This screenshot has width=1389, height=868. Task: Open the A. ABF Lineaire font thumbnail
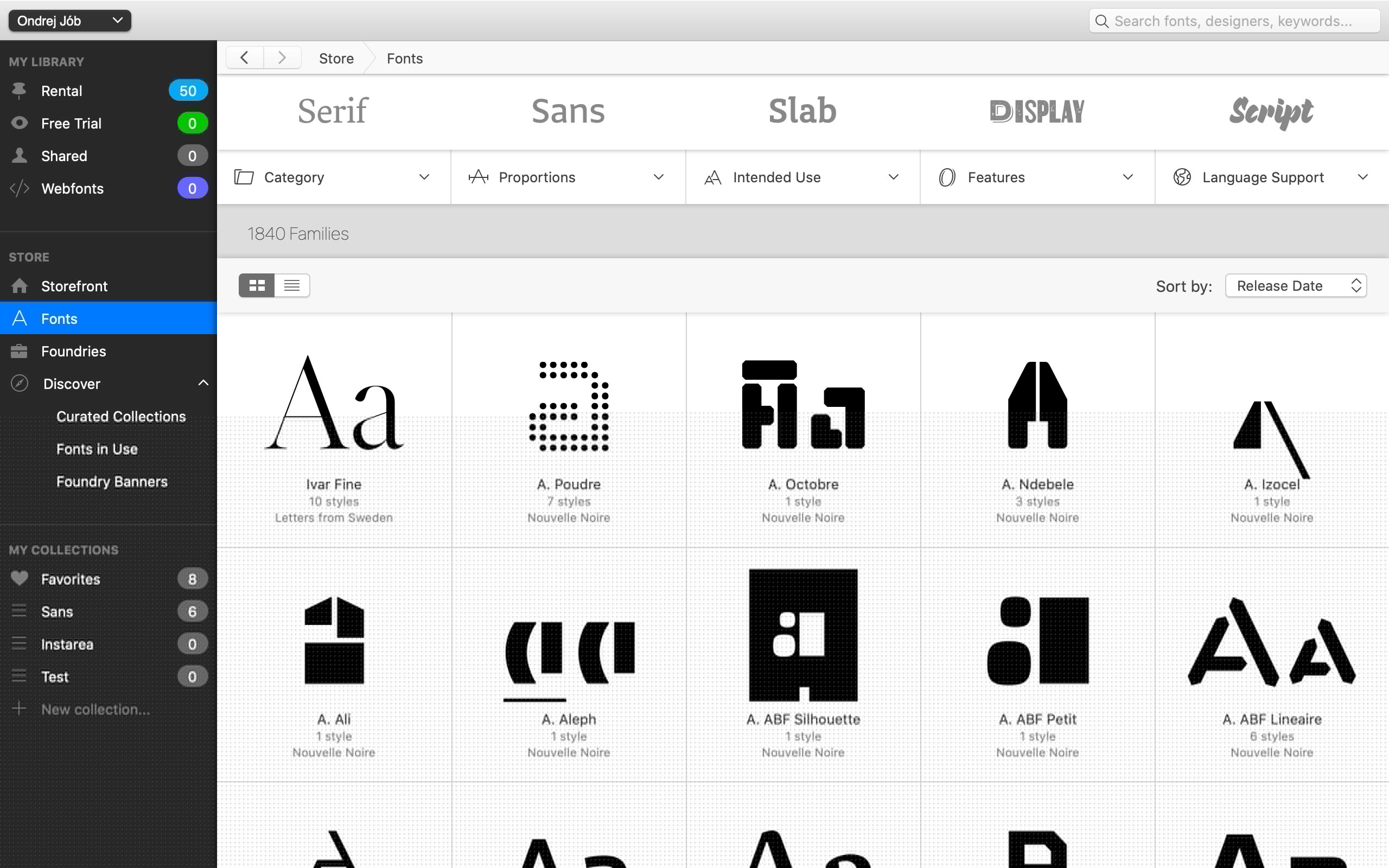(x=1271, y=642)
